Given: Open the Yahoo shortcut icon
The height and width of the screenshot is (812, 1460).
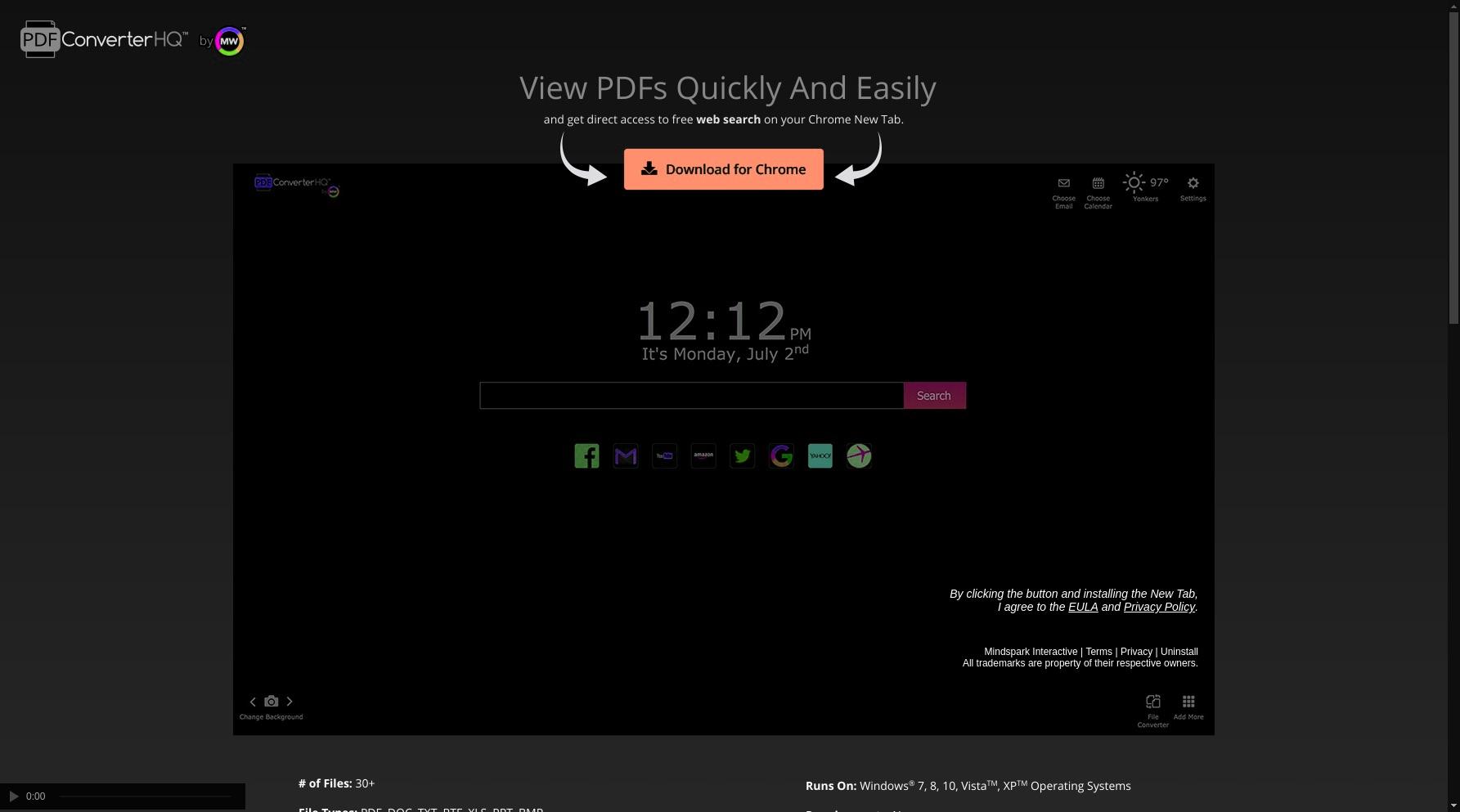Looking at the screenshot, I should [820, 455].
